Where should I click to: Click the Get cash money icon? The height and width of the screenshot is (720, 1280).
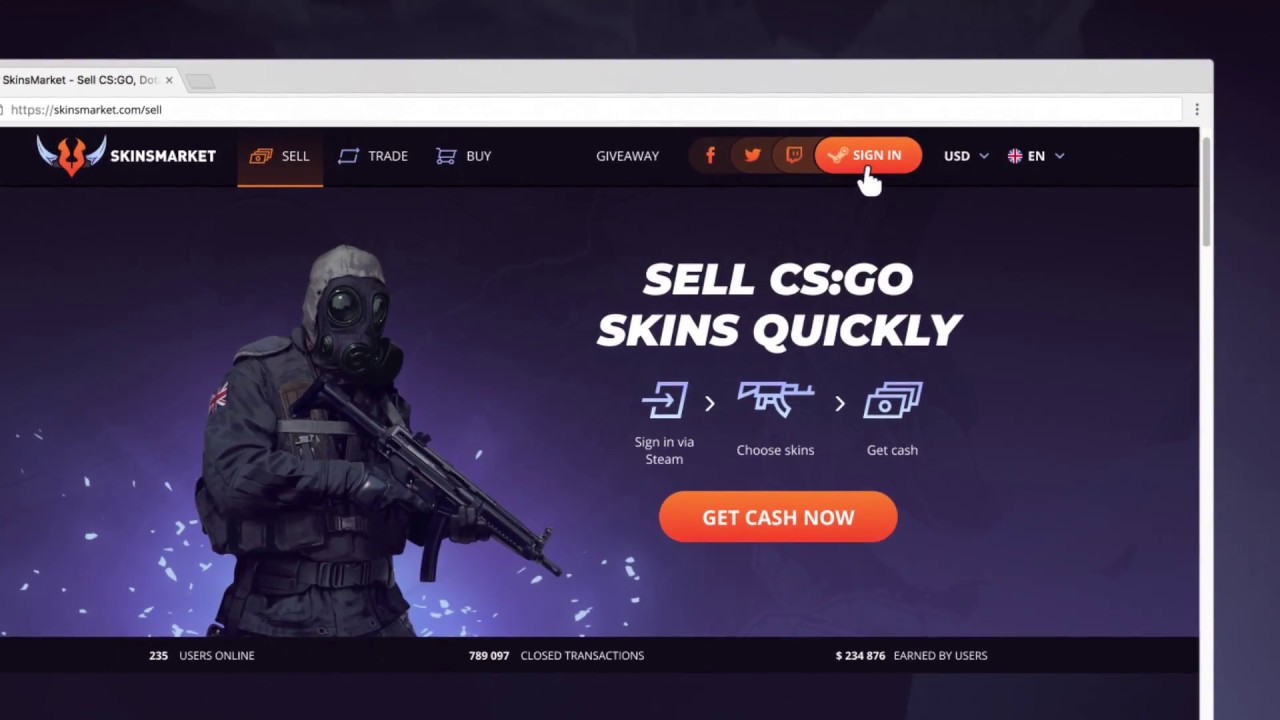point(893,399)
